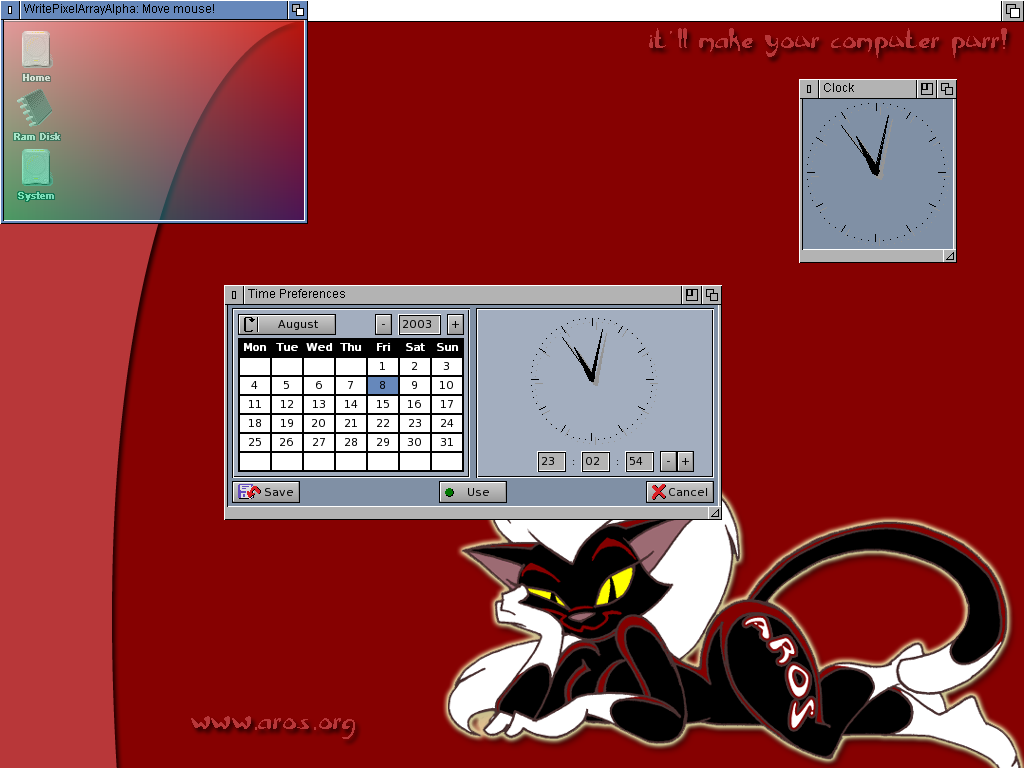This screenshot has width=1024, height=768.
Task: Select day 19 in the calendar
Action: [287, 423]
